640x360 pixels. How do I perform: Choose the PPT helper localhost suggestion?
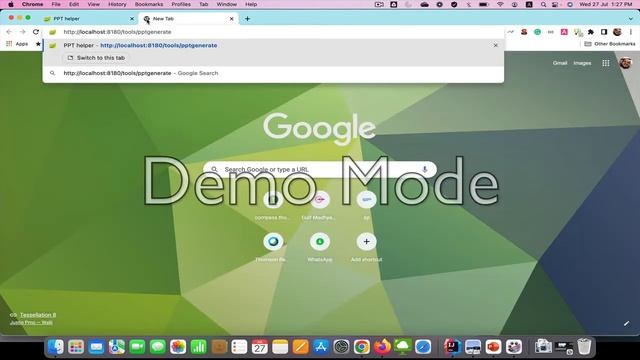273,45
